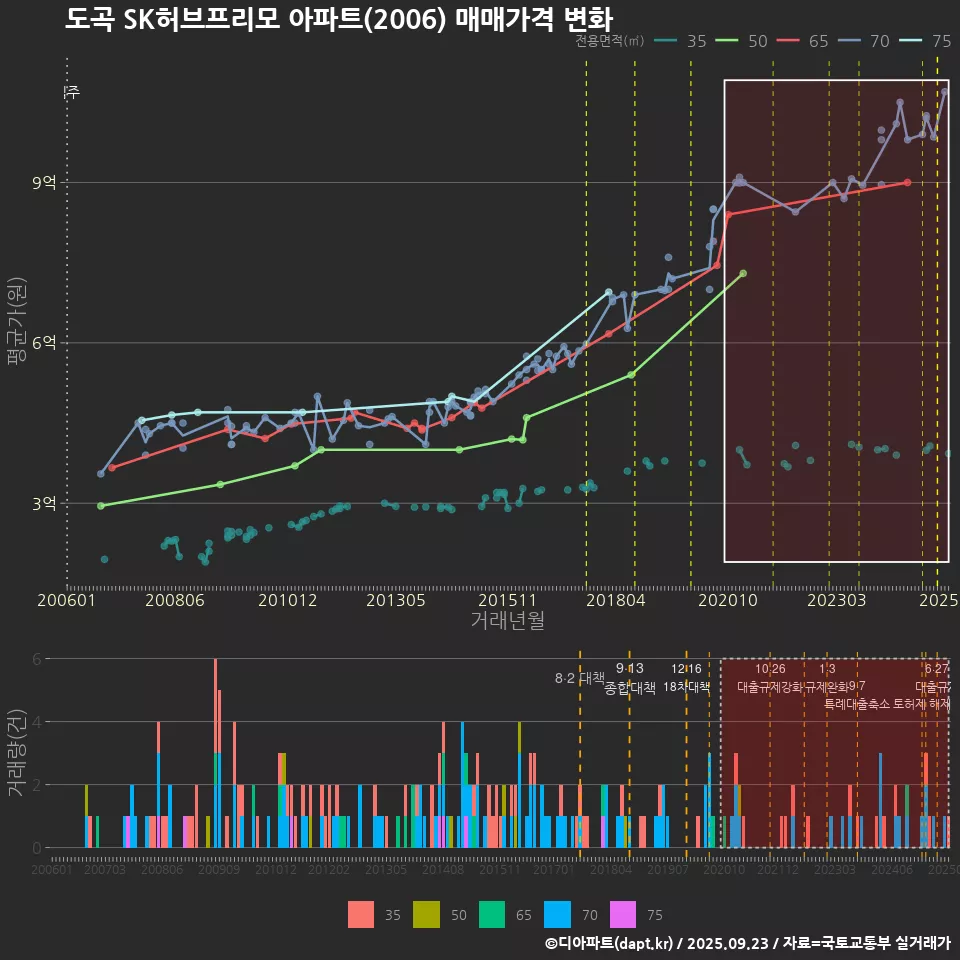Viewport: 960px width, 960px height.
Task: Click the 6억 price axis label
Action: 44,343
